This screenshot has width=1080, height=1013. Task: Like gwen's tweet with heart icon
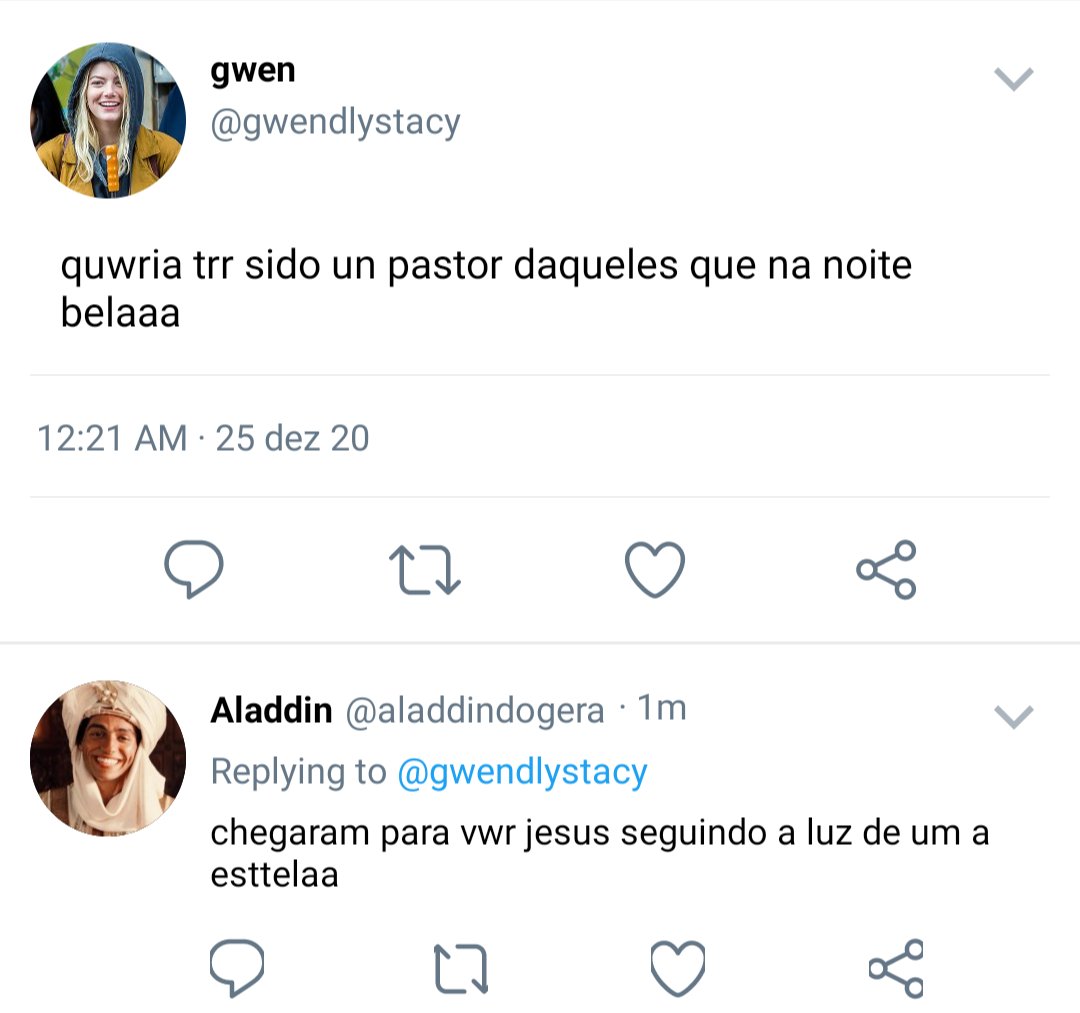tap(654, 570)
